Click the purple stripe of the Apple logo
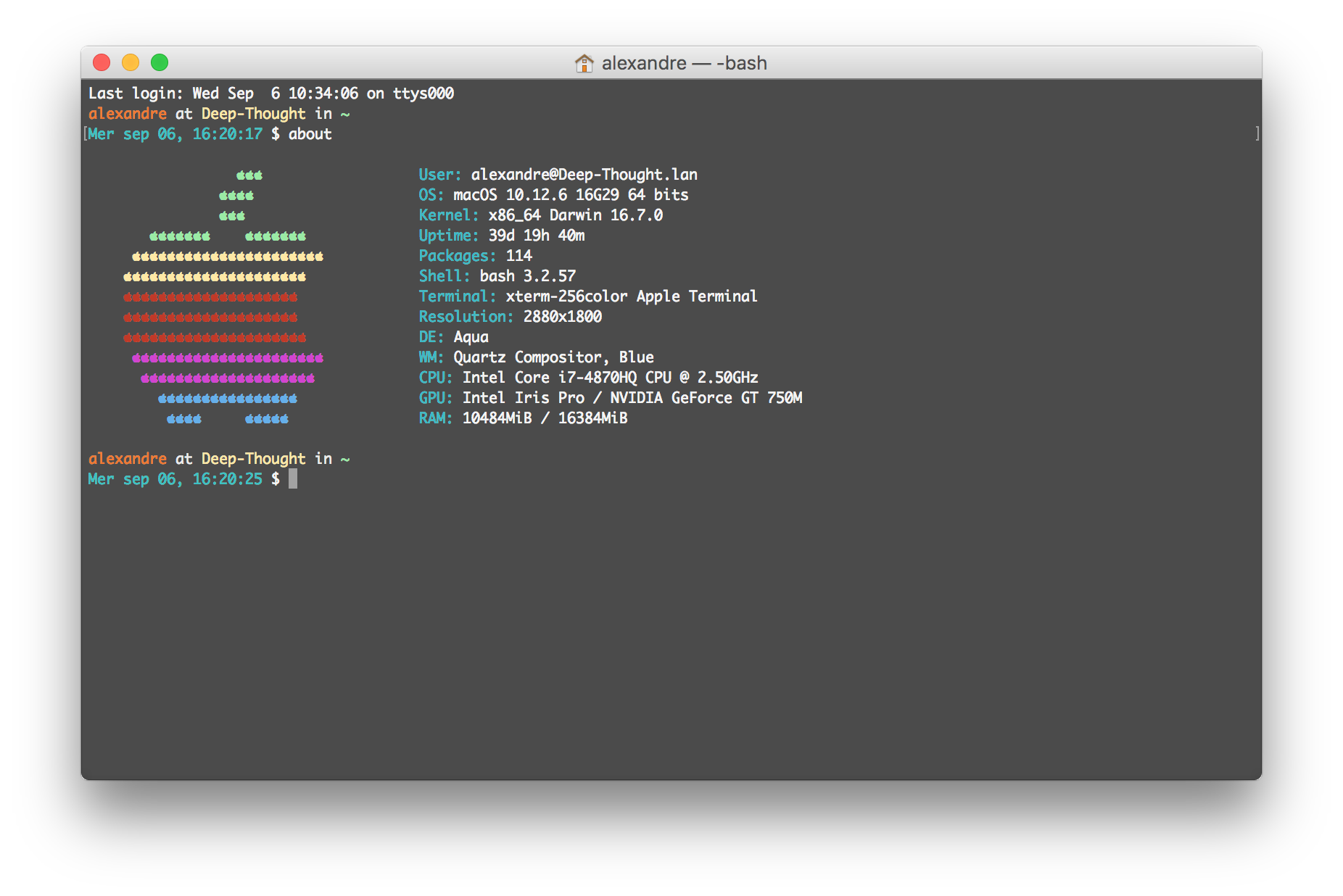This screenshot has width=1343, height=896. [228, 368]
